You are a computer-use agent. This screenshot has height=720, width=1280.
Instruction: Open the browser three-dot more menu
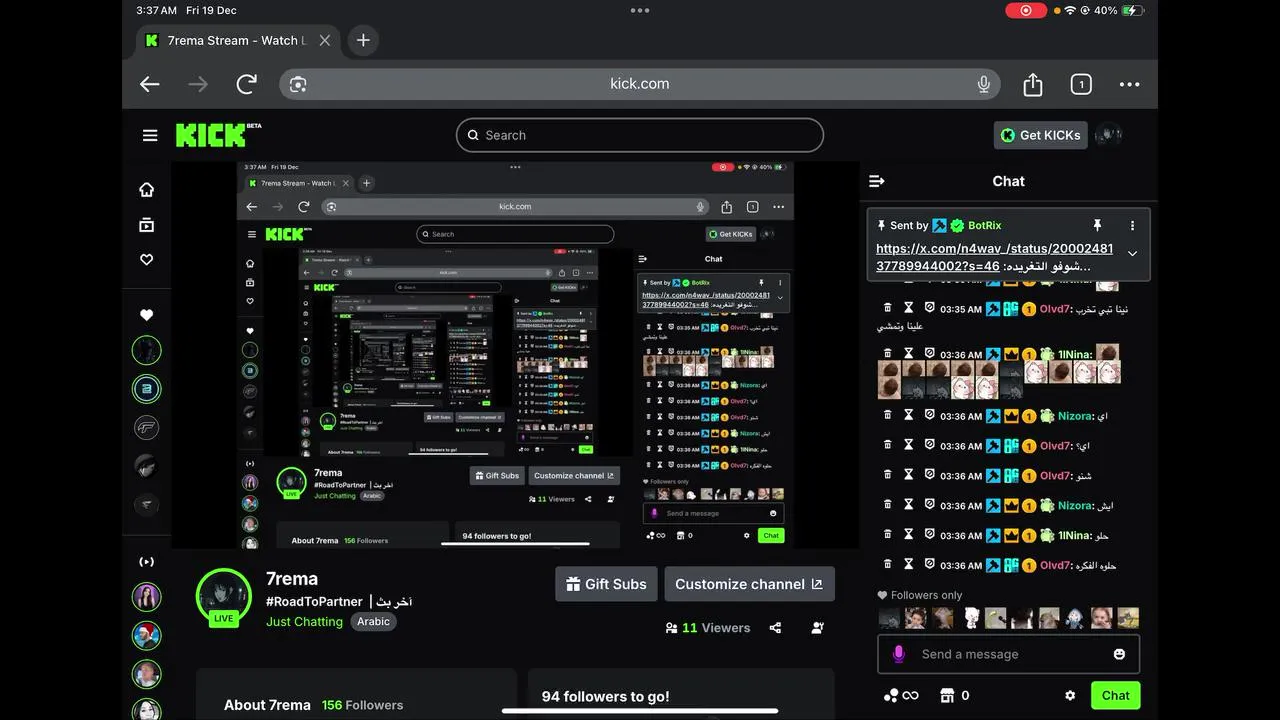(x=1129, y=84)
